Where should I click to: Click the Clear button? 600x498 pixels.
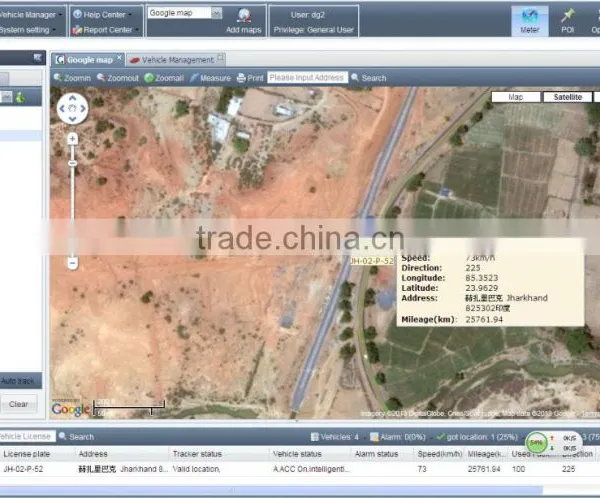coord(18,404)
